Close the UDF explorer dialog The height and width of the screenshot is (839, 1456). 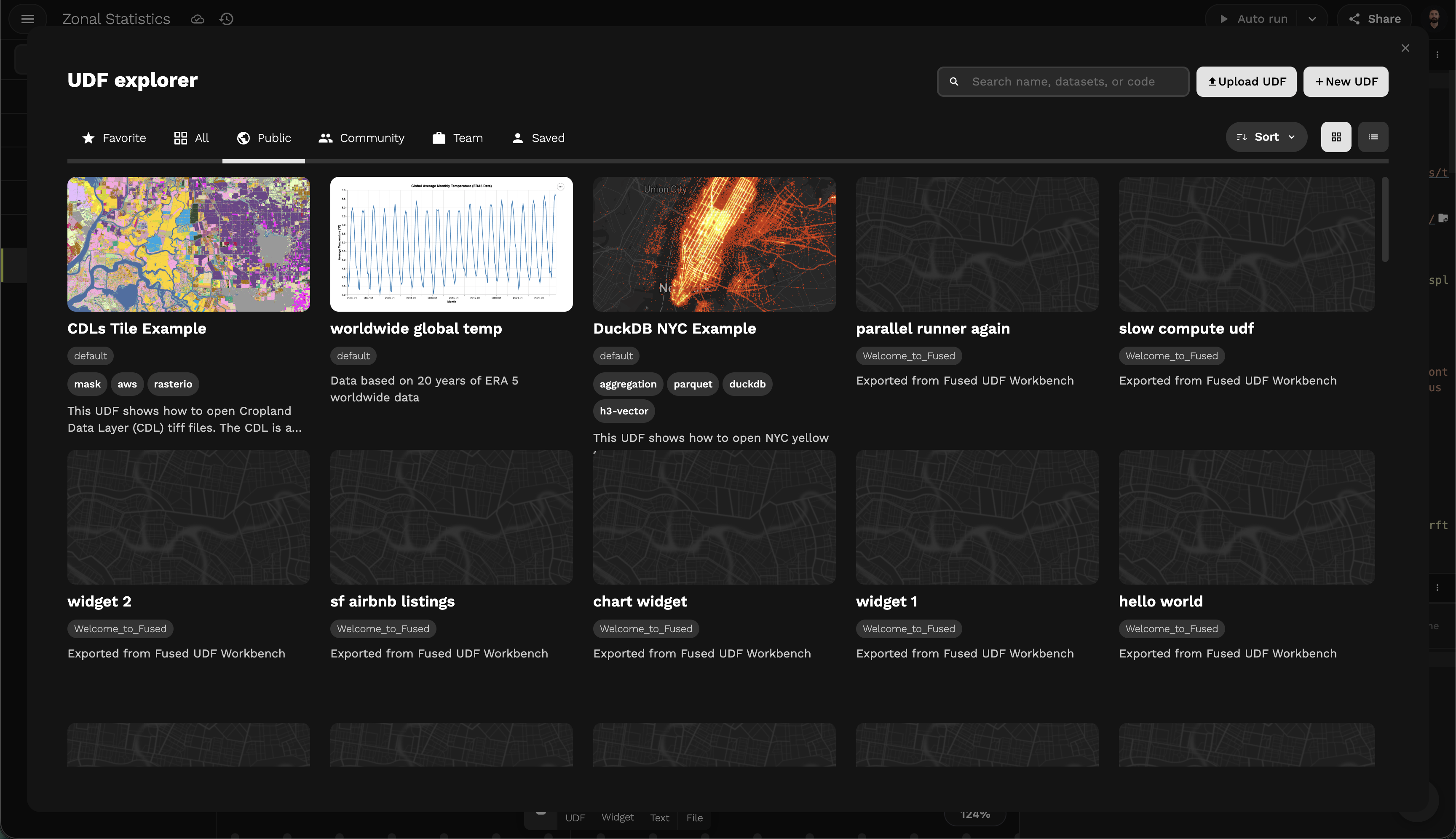tap(1405, 48)
